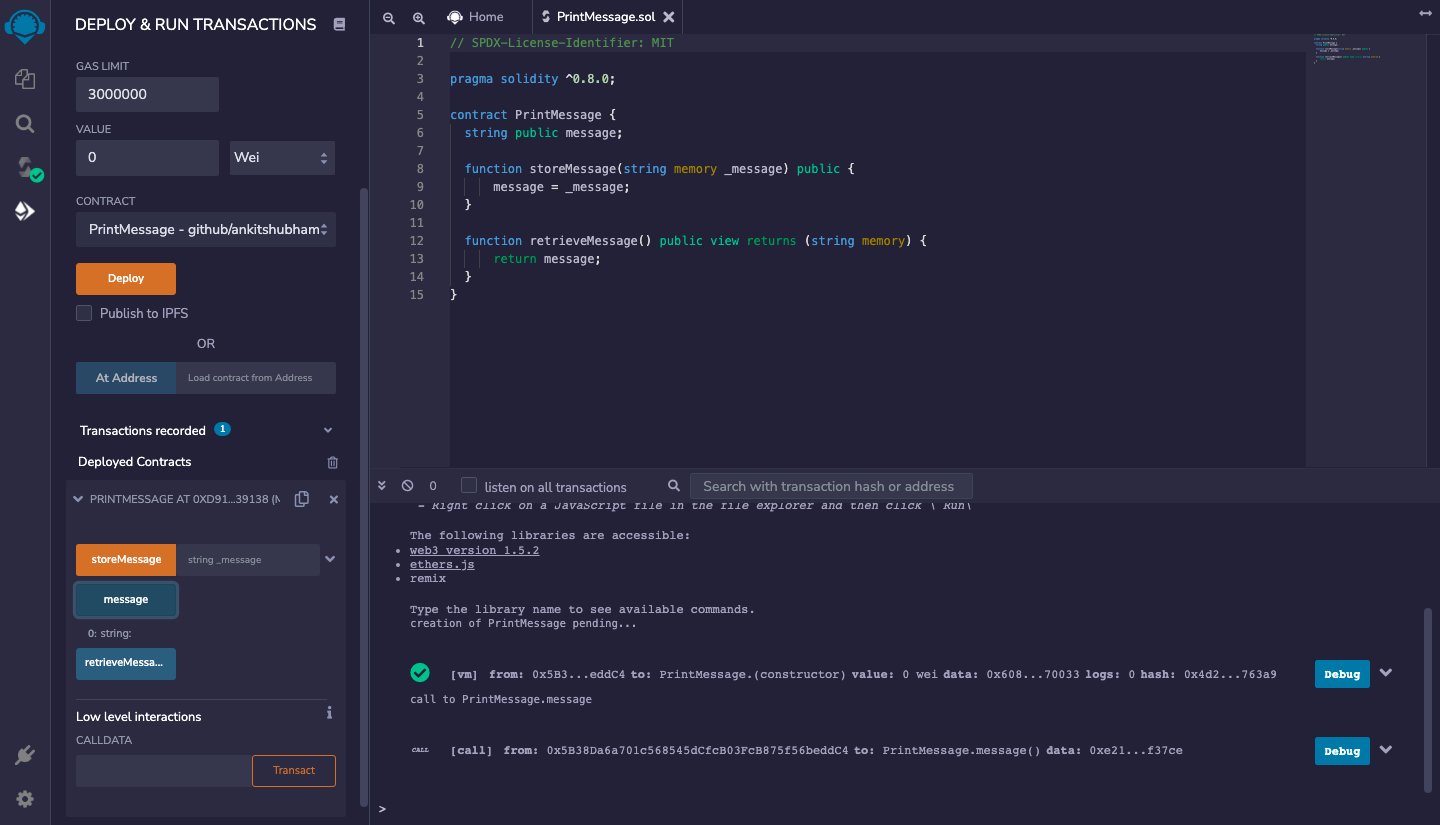Zoom in the editor font
The width and height of the screenshot is (1440, 825).
(419, 17)
